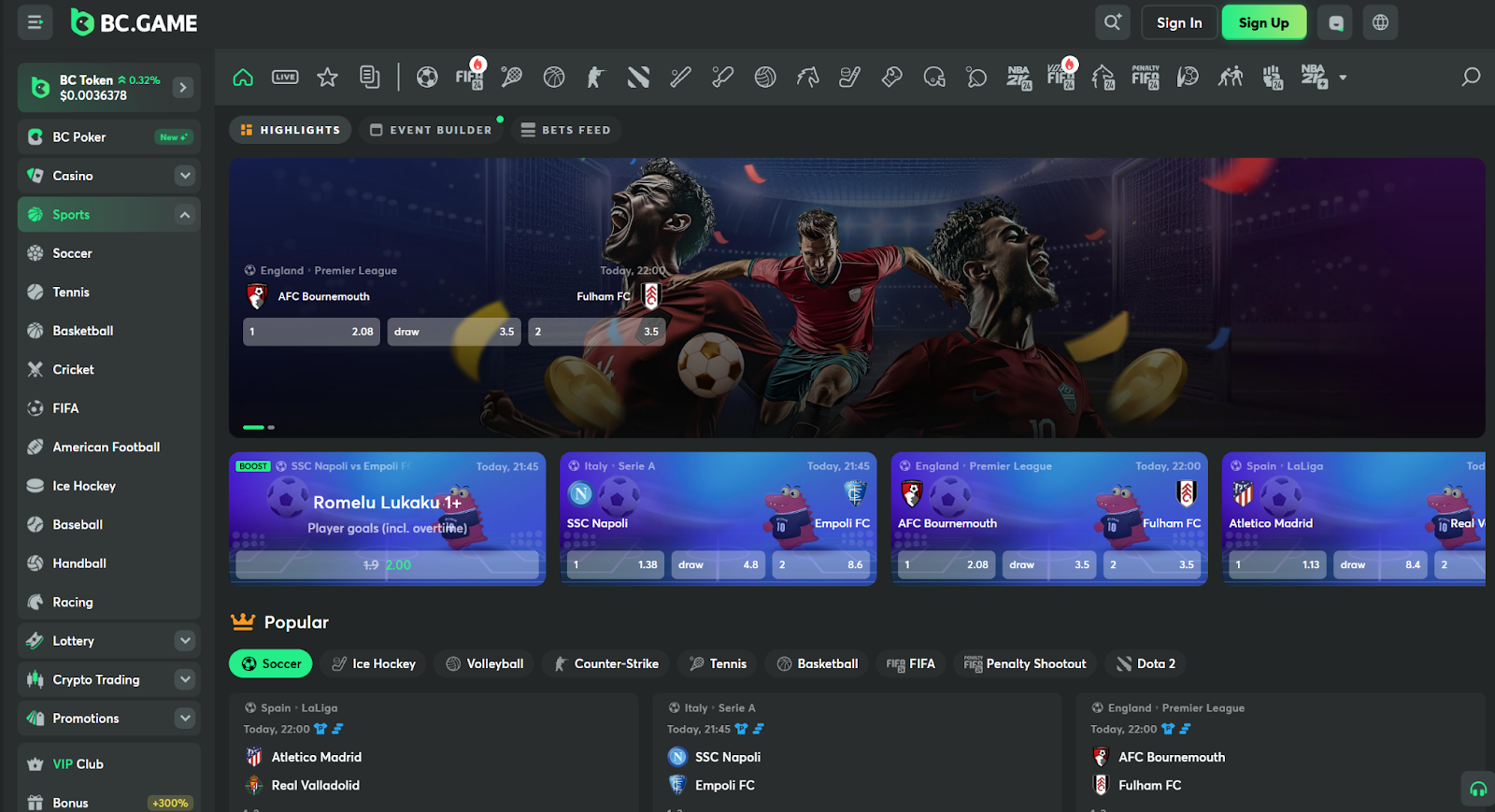Toggle the hamburger sidebar menu
1495x812 pixels.
tap(35, 22)
